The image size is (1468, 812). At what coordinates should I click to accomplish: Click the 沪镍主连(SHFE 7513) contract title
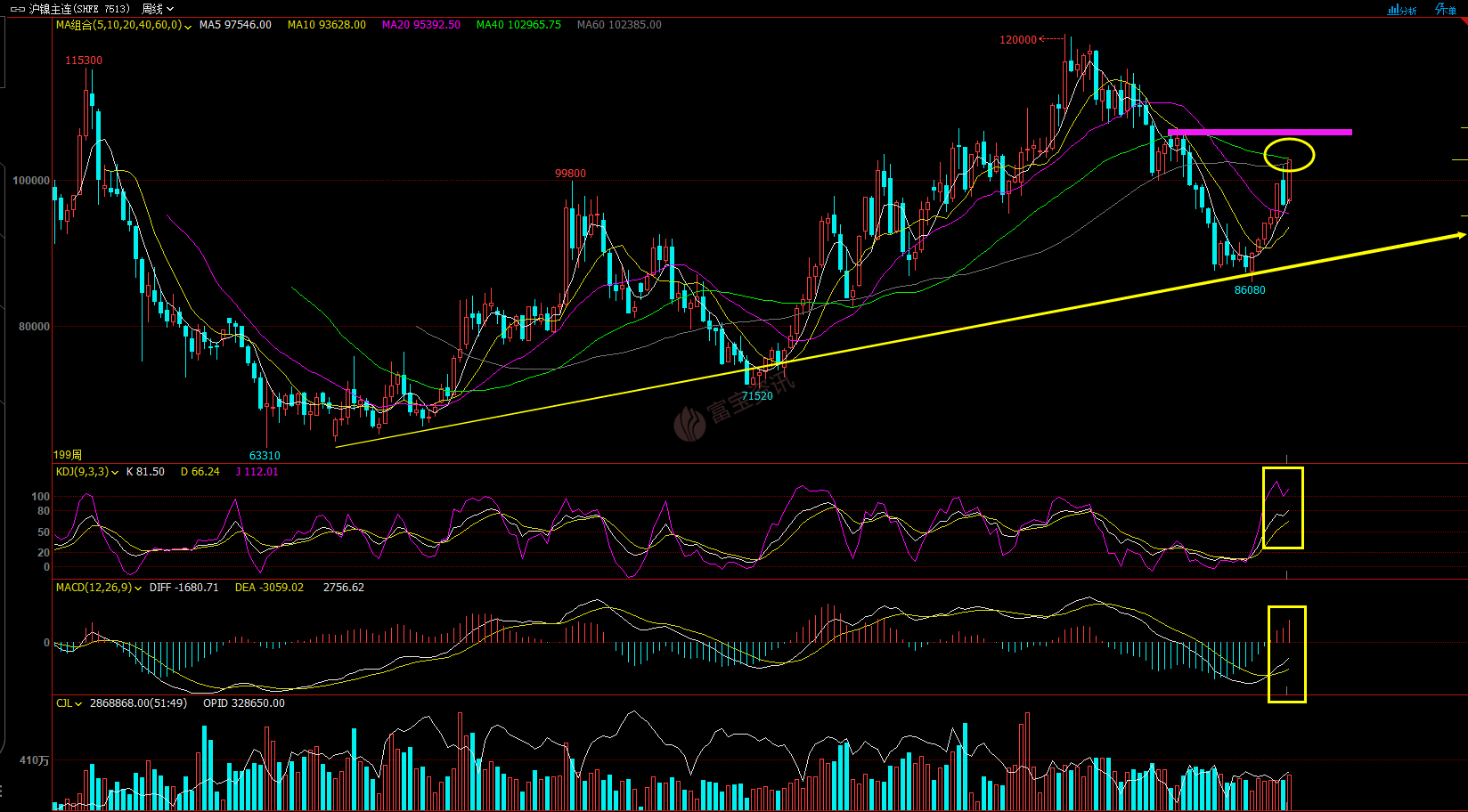[79, 9]
